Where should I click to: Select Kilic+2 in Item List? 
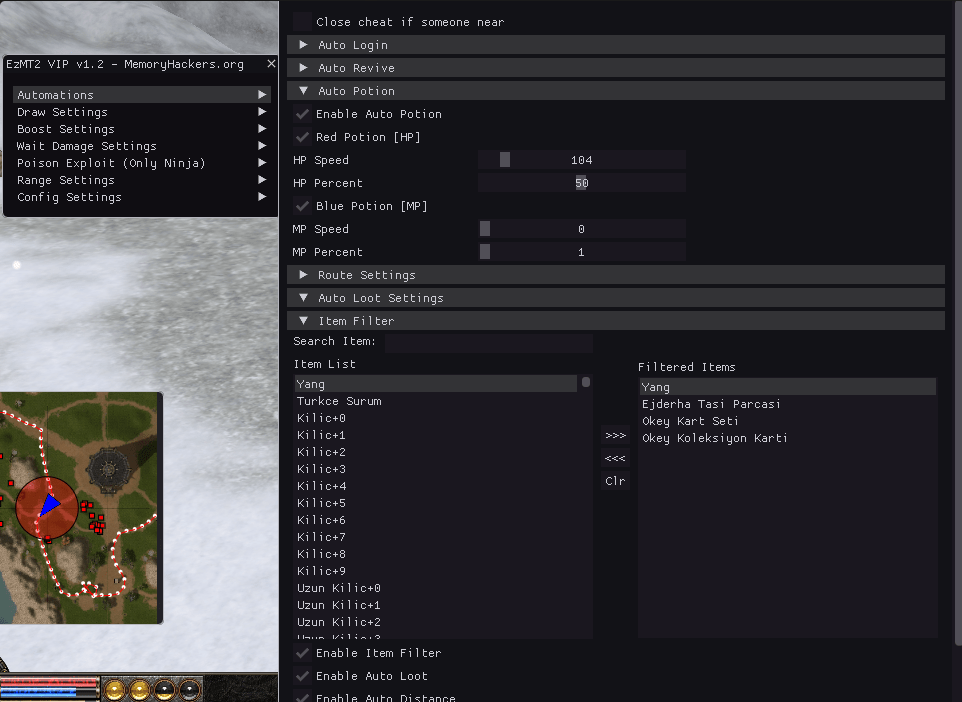coord(436,452)
